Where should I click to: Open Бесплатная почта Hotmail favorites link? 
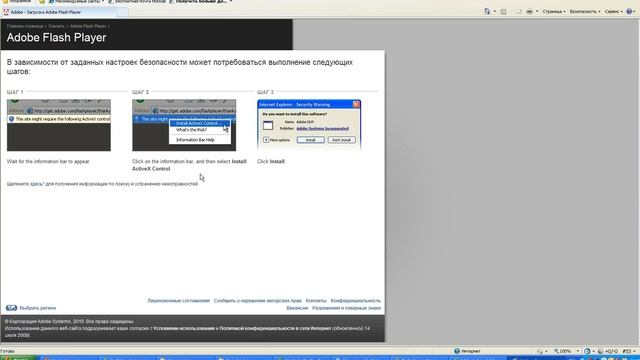coord(137,2)
